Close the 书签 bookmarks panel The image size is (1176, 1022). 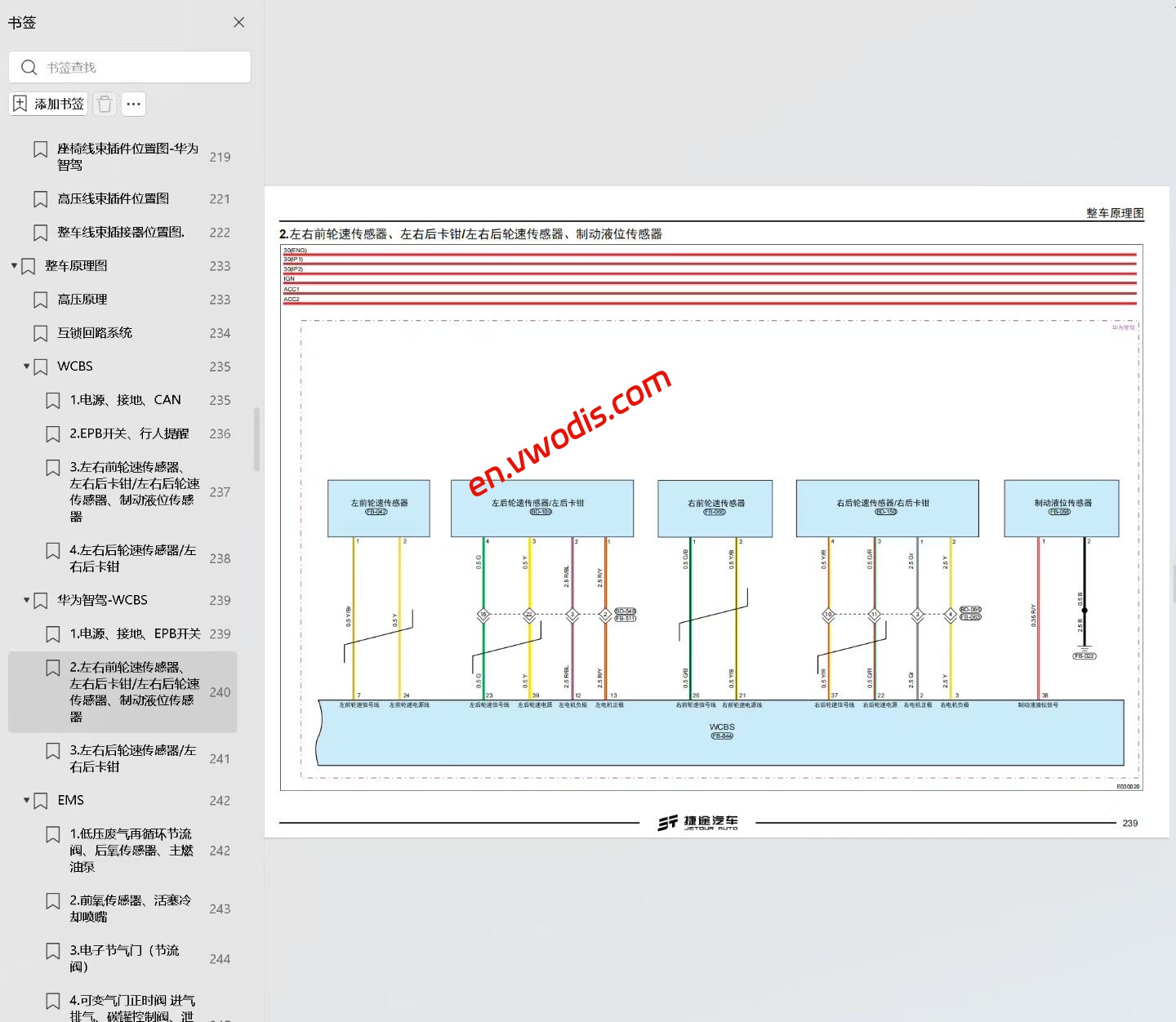238,22
